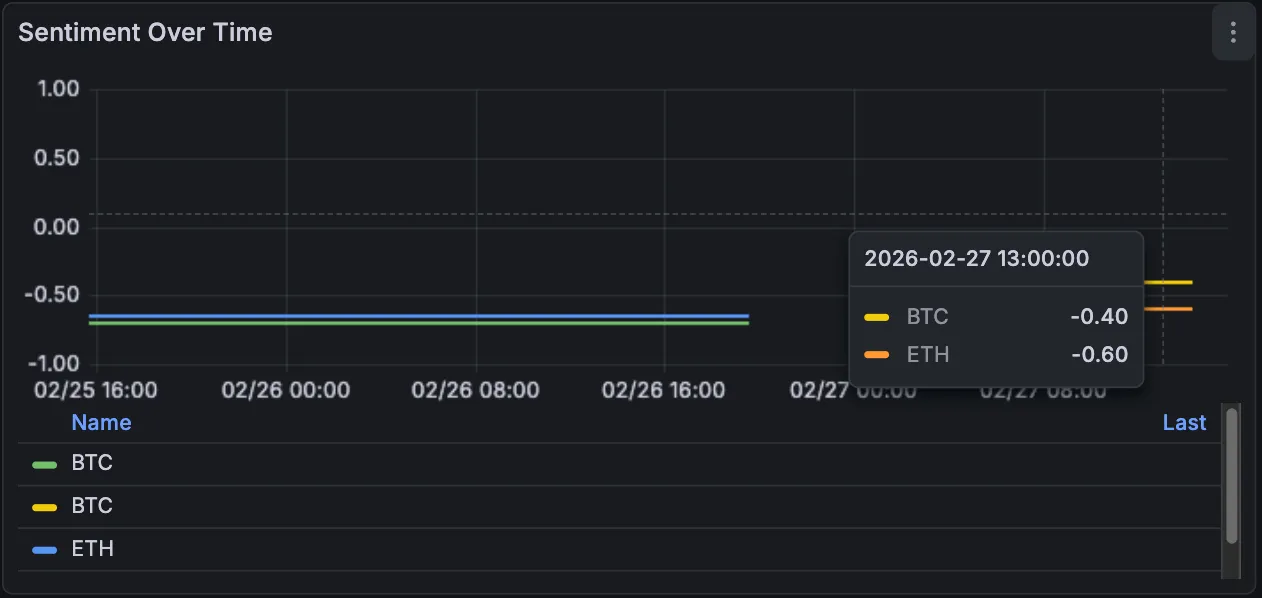Click the legend vertical scrollbar thumb
This screenshot has width=1262, height=598.
tap(1232, 475)
